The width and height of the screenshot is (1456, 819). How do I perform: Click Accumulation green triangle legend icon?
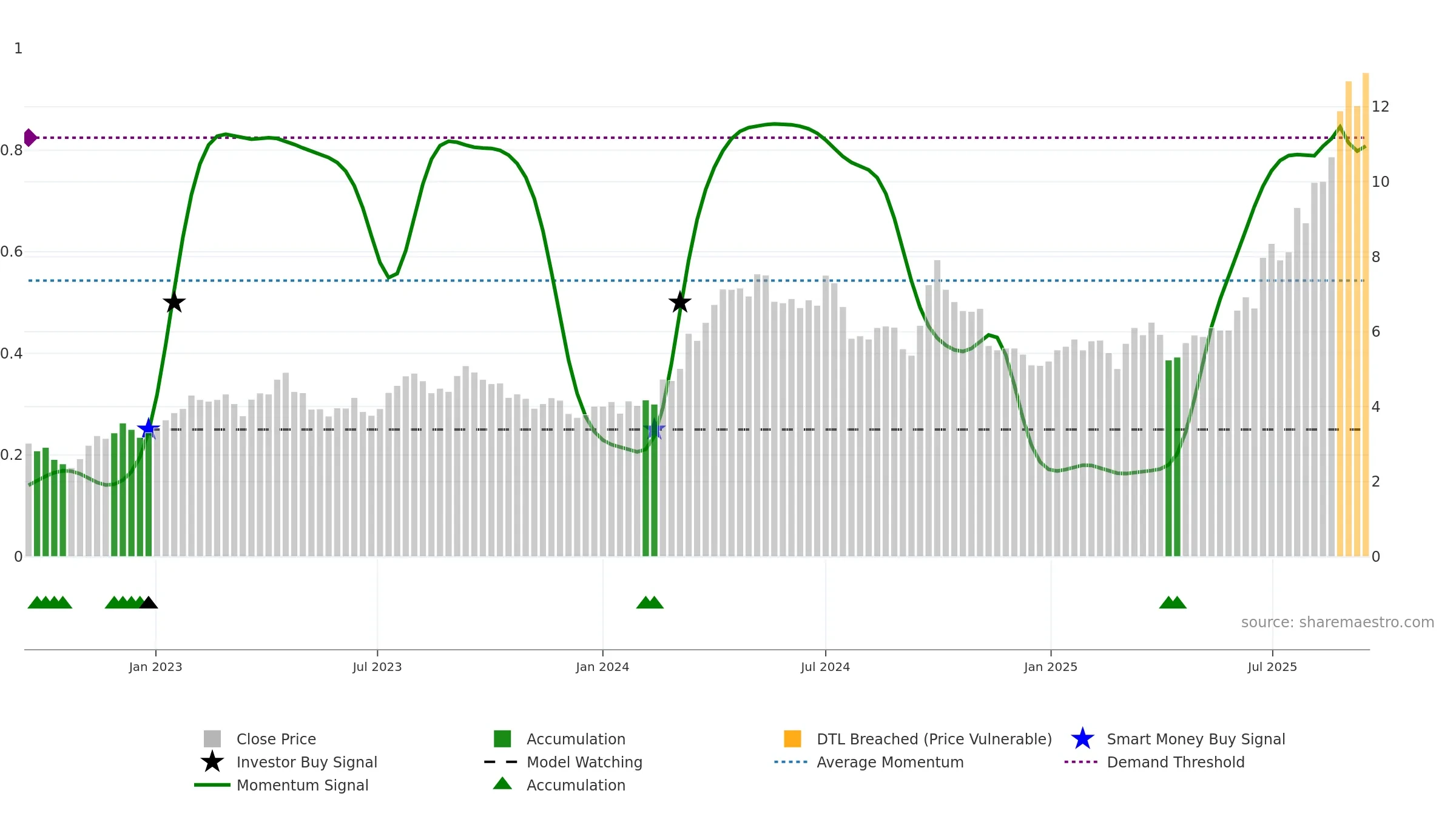(x=502, y=784)
